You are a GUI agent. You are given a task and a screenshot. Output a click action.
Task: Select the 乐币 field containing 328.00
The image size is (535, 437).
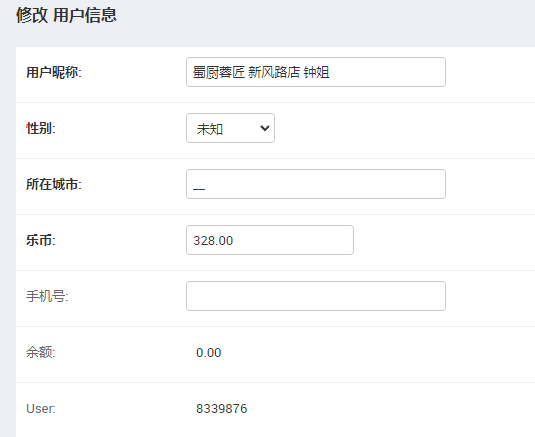(x=270, y=240)
